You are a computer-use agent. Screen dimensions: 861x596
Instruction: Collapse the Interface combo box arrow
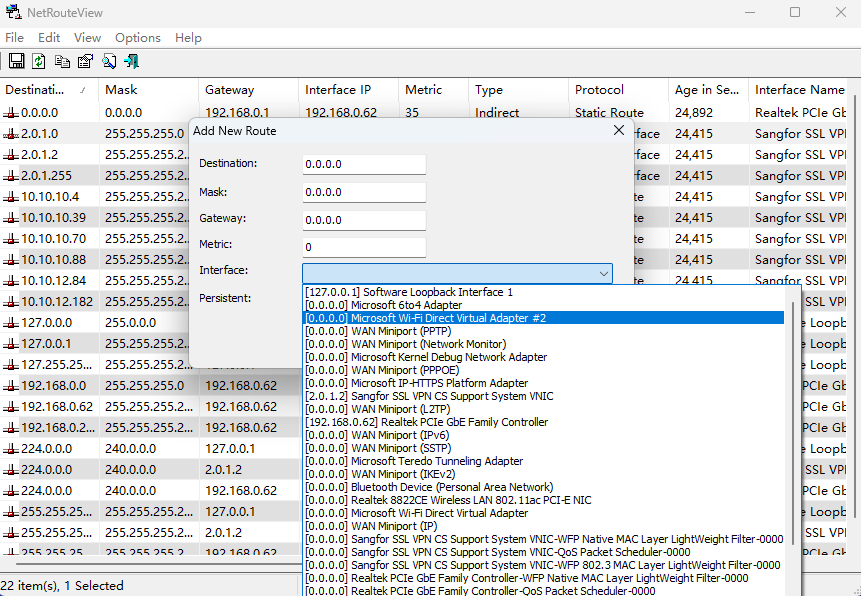tap(604, 273)
